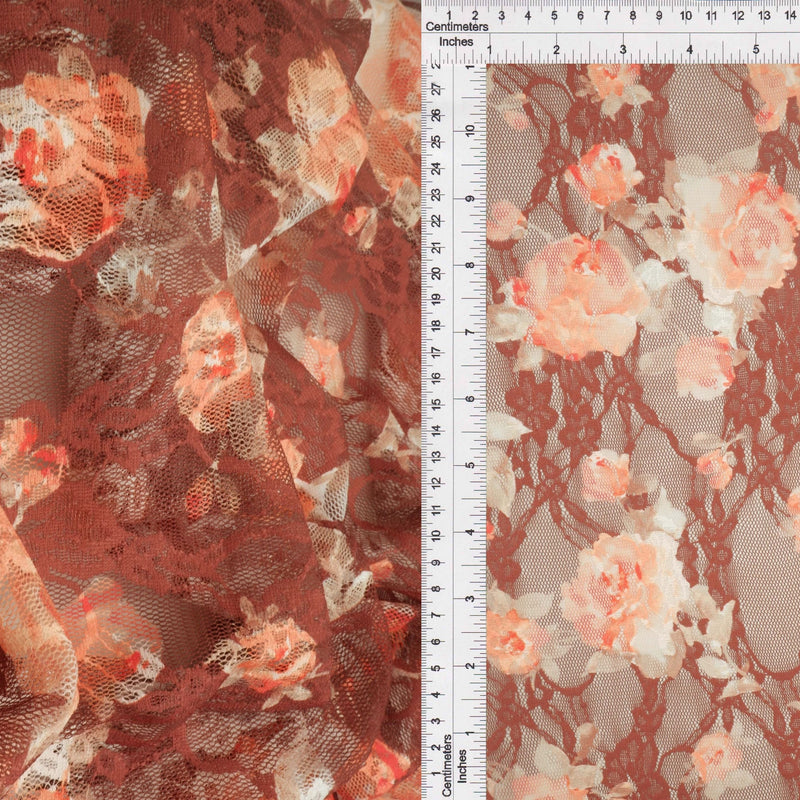Screen dimensions: 800x800
Task: Click the vertical ruler's "Inches" label
Action: pyautogui.click(x=462, y=766)
